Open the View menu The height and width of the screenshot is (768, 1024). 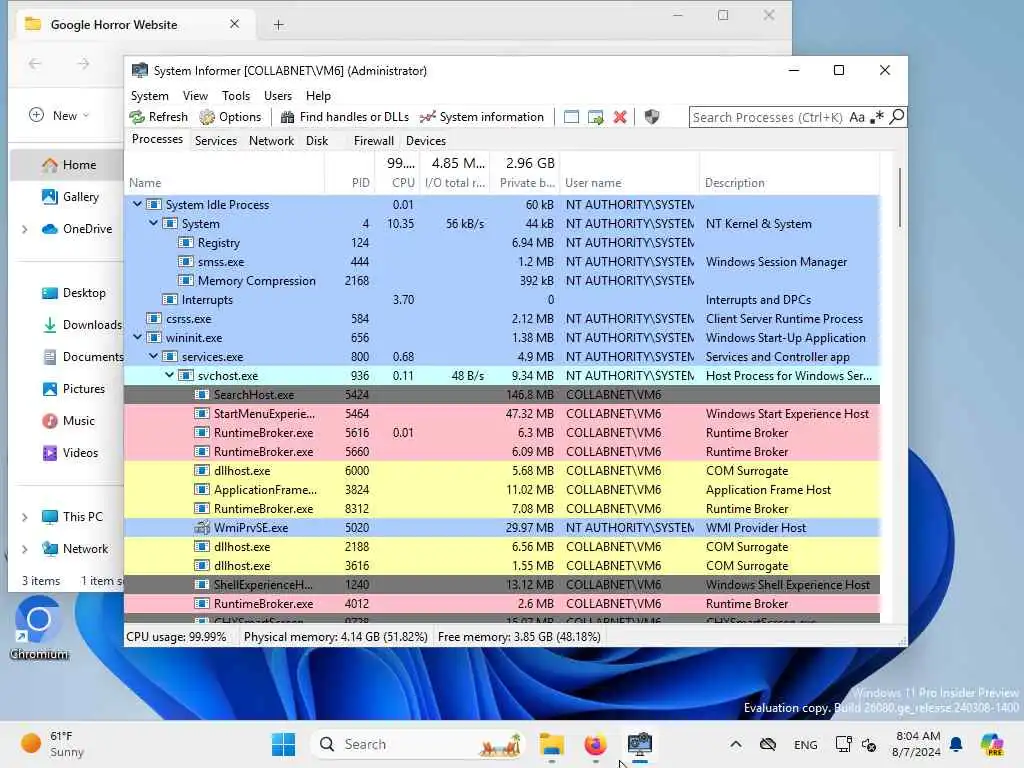[x=195, y=96]
